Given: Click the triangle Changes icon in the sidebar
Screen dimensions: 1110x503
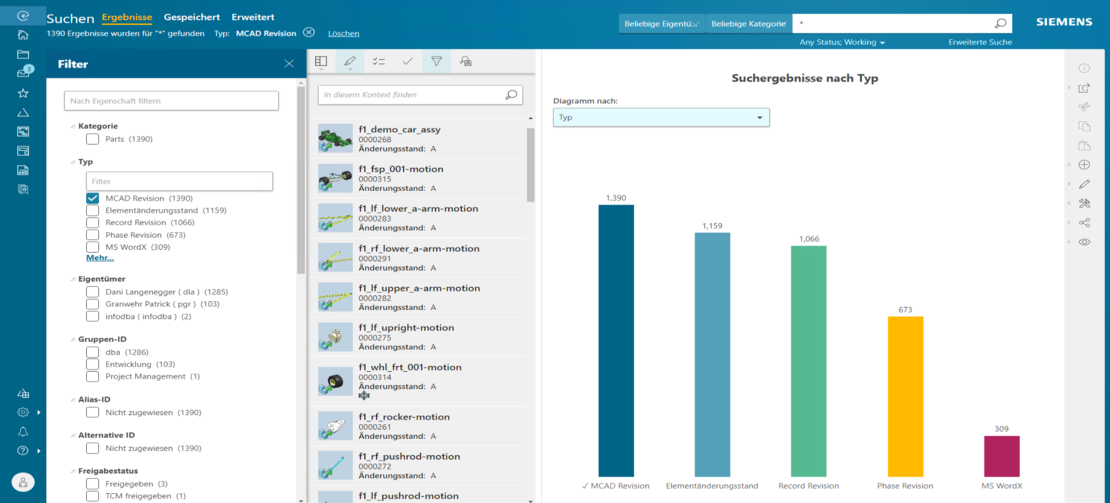Looking at the screenshot, I should 23,112.
